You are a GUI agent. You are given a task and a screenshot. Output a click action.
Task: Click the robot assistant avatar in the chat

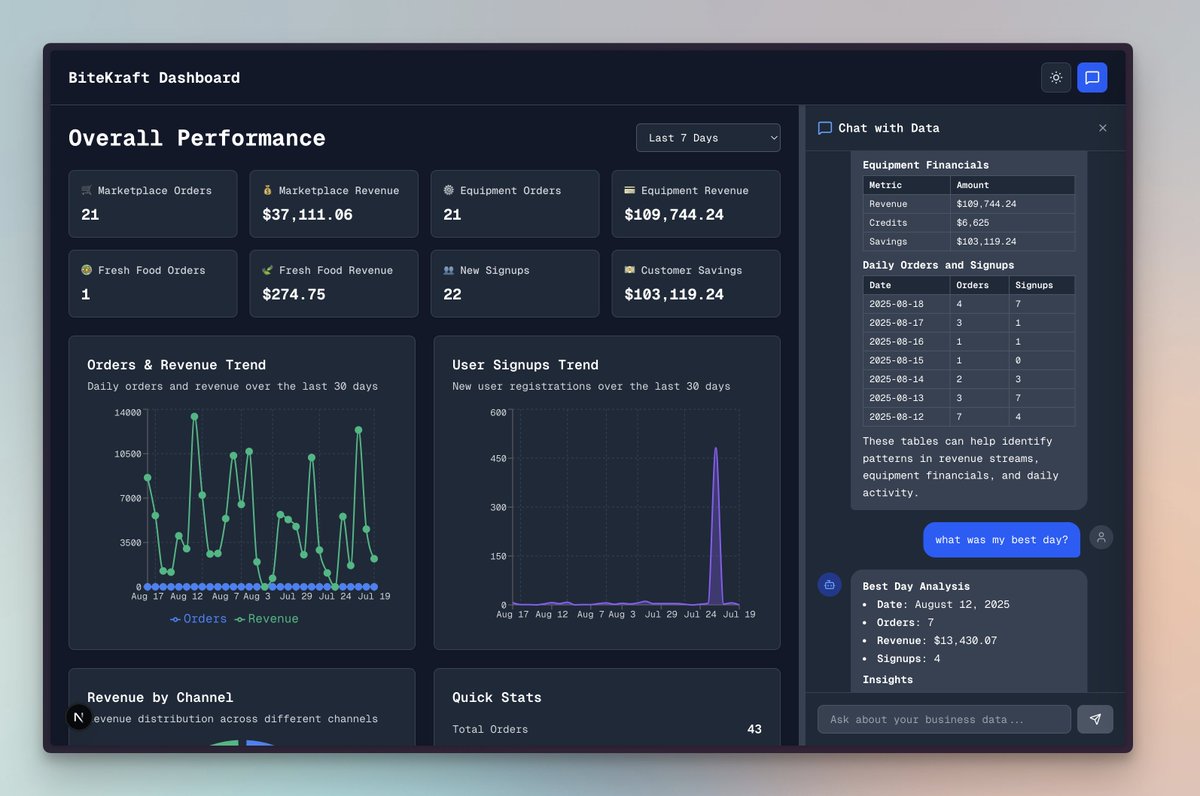(x=829, y=584)
